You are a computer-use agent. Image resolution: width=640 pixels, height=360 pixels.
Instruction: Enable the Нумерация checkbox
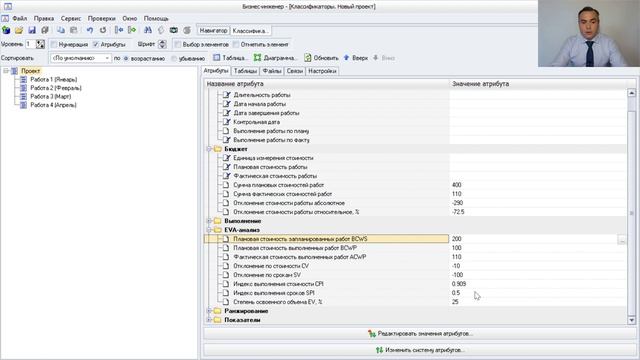coord(54,44)
